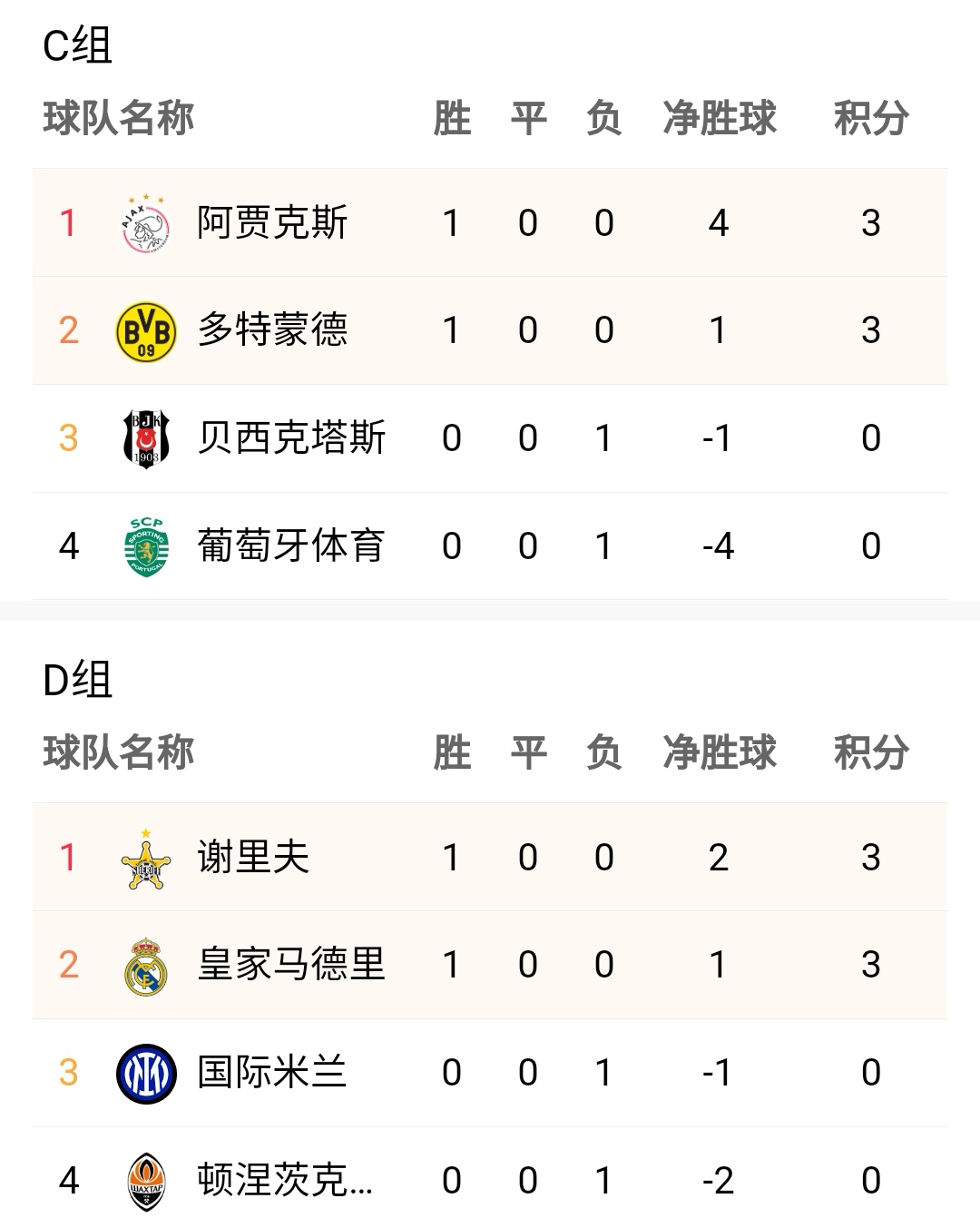Tap the Ajax club crest icon
Image resolution: width=980 pixels, height=1228 pixels.
146,222
